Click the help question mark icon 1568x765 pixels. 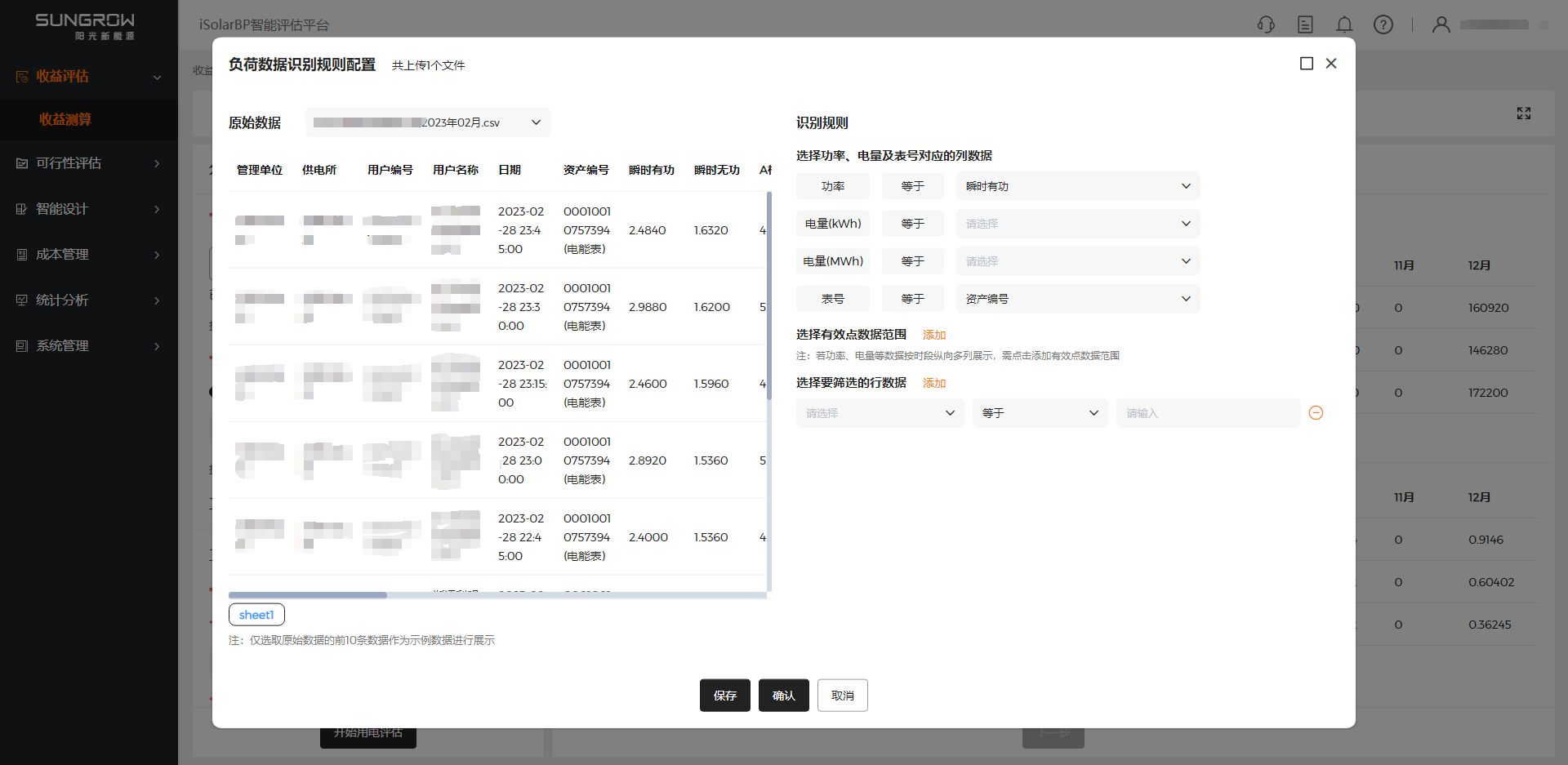[x=1383, y=24]
